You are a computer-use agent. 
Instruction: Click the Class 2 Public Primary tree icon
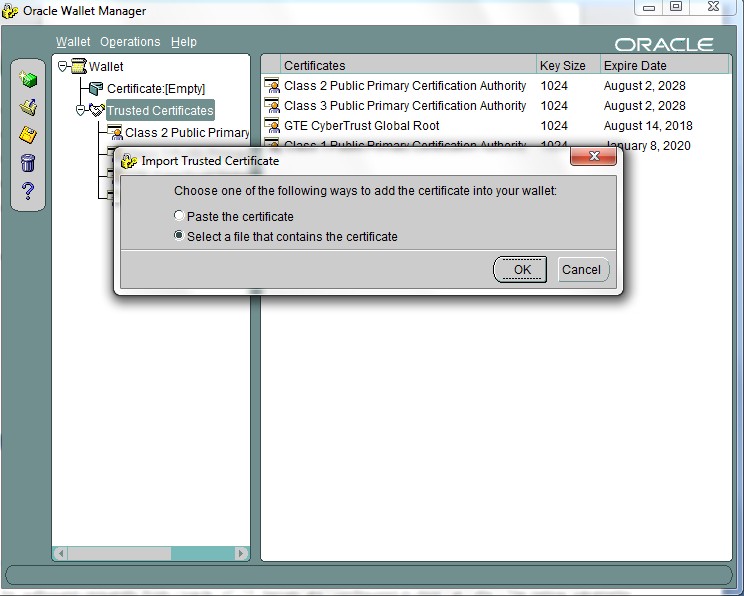(115, 132)
